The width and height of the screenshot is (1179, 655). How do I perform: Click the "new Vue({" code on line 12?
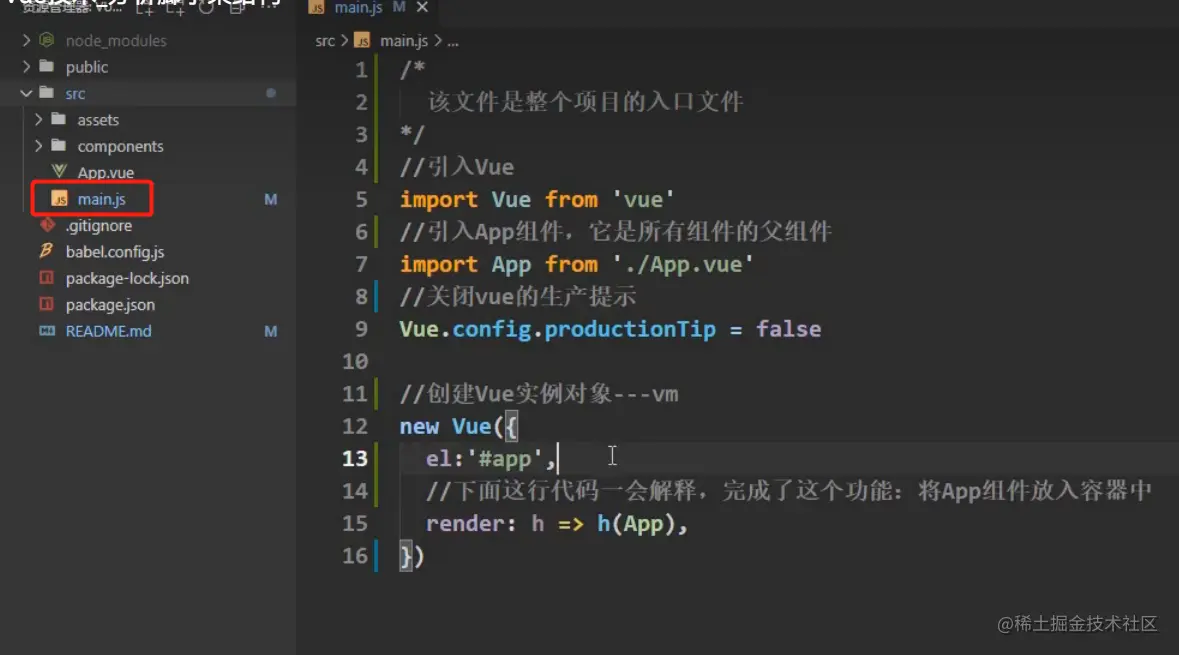pyautogui.click(x=458, y=426)
